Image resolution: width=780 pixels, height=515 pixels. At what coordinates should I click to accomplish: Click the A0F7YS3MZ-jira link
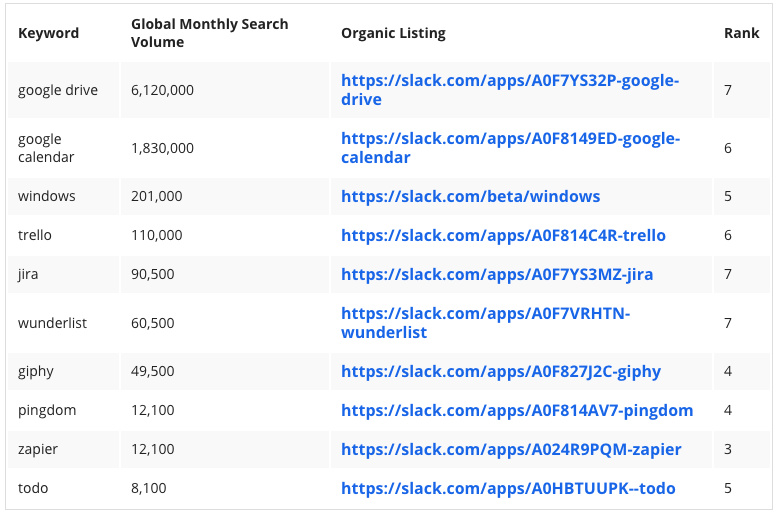pyautogui.click(x=497, y=274)
